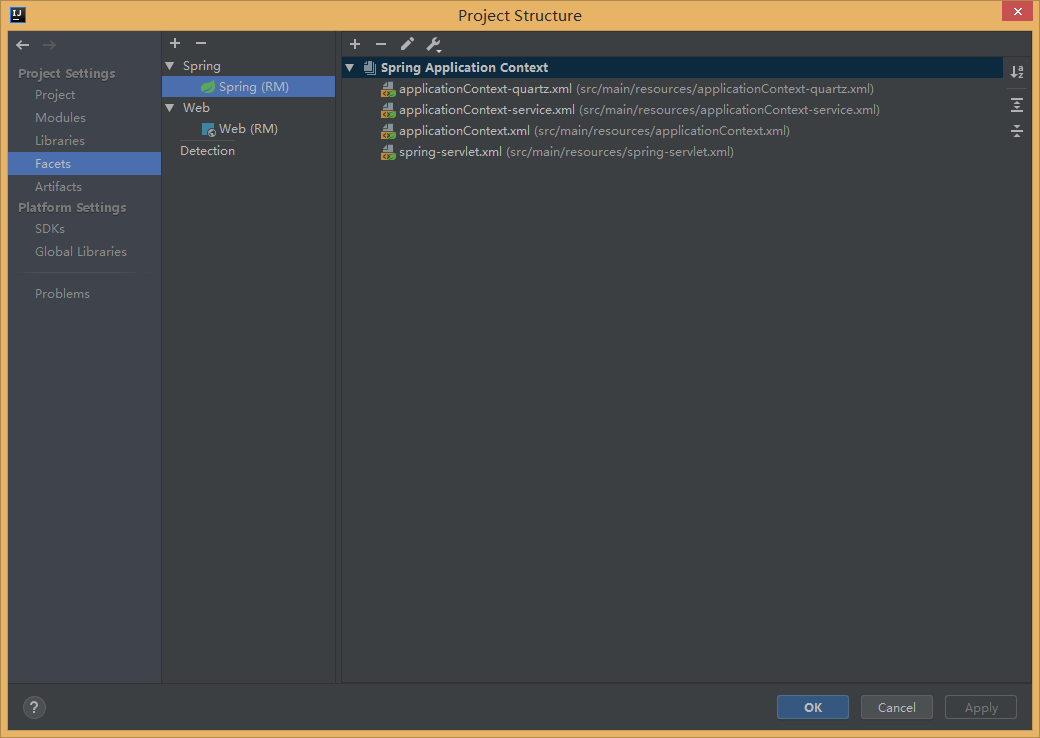Open the help question mark button
The image size is (1040, 738).
point(34,707)
